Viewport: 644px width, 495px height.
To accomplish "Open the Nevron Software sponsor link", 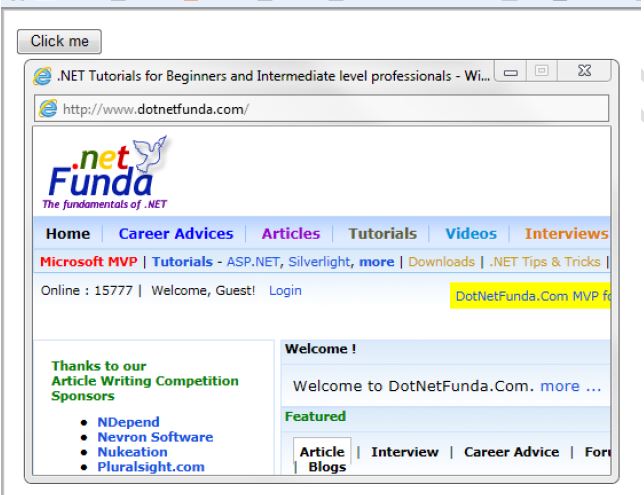I will point(155,437).
